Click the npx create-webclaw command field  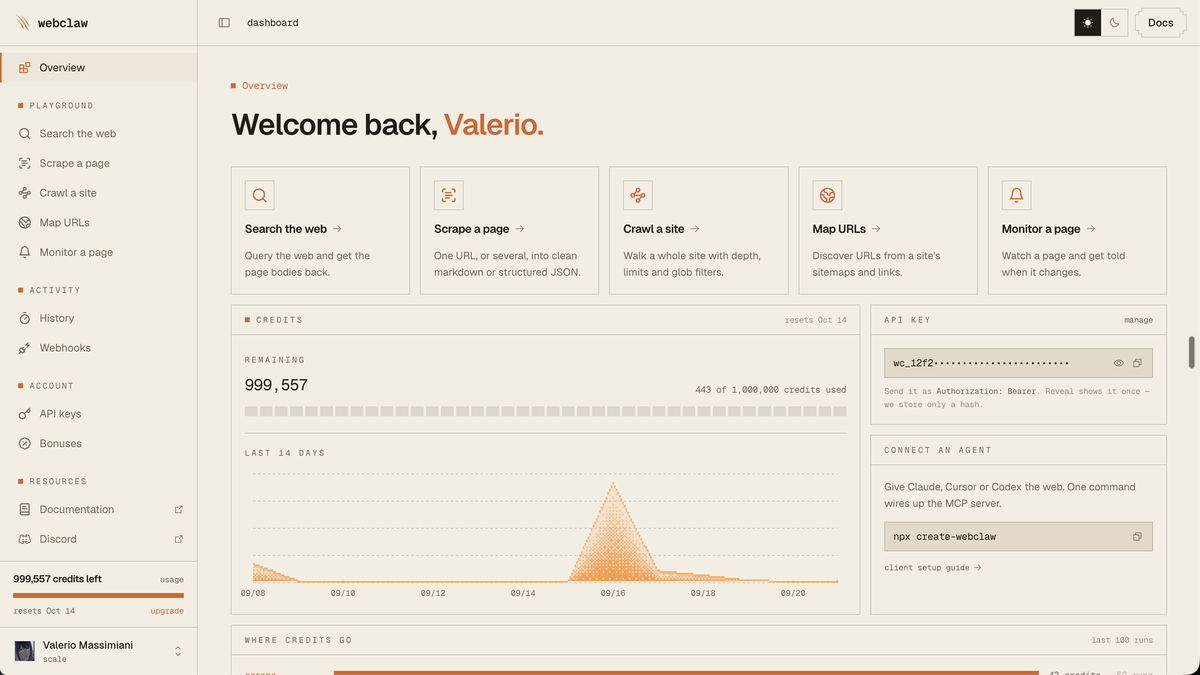tap(1018, 537)
